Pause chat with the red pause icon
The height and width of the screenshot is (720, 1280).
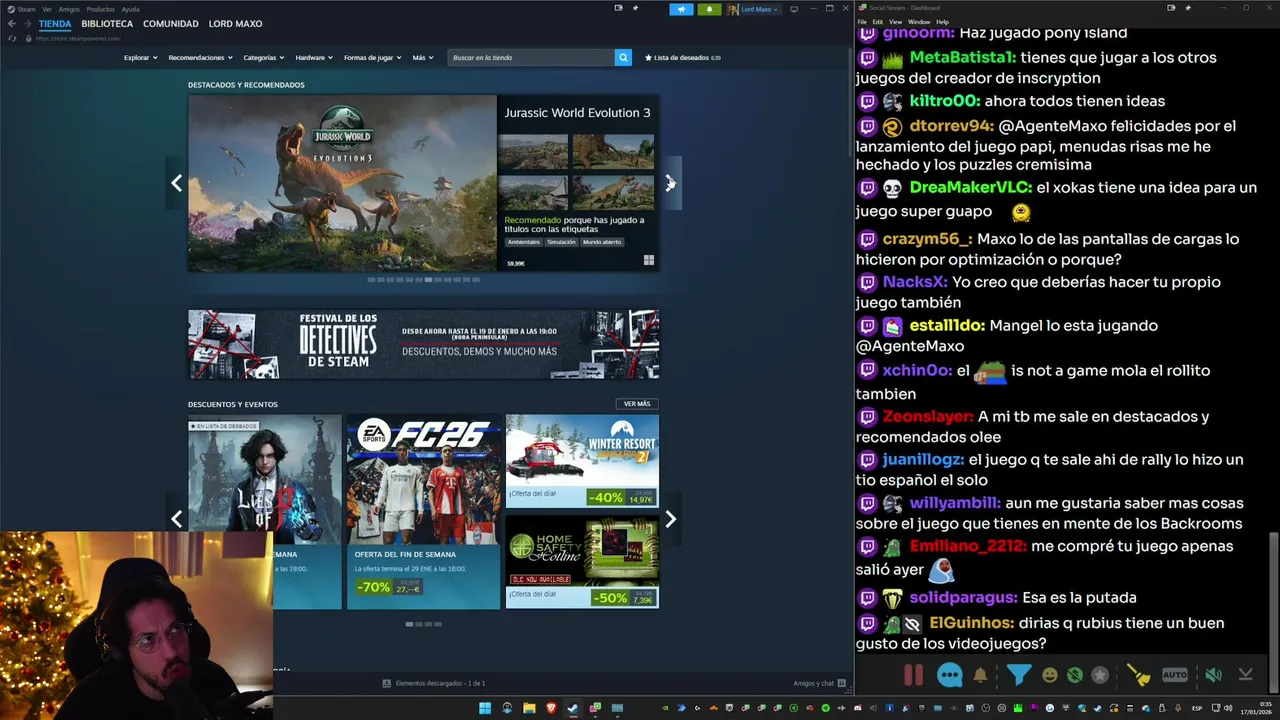(913, 675)
